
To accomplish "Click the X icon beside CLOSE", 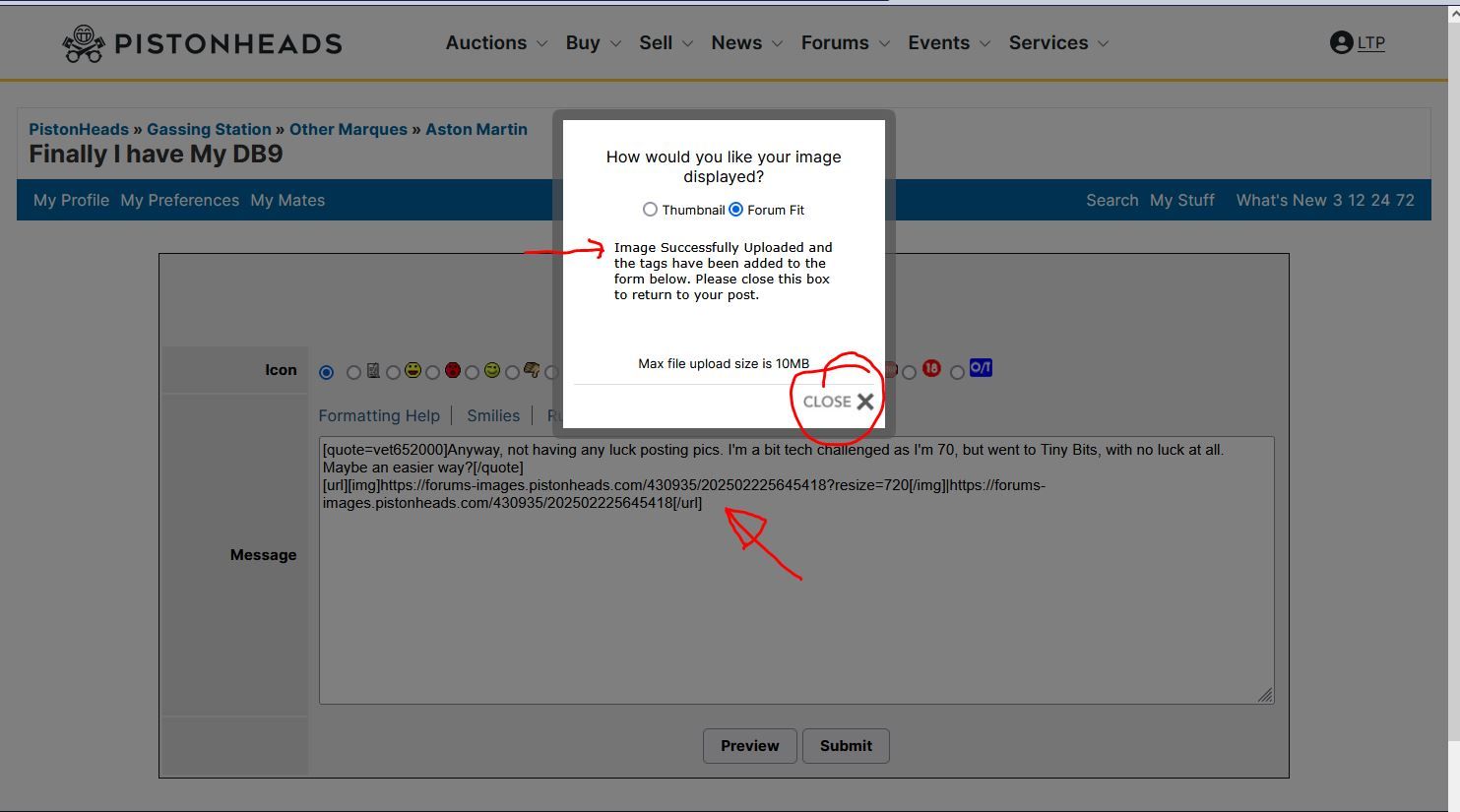I will point(865,402).
